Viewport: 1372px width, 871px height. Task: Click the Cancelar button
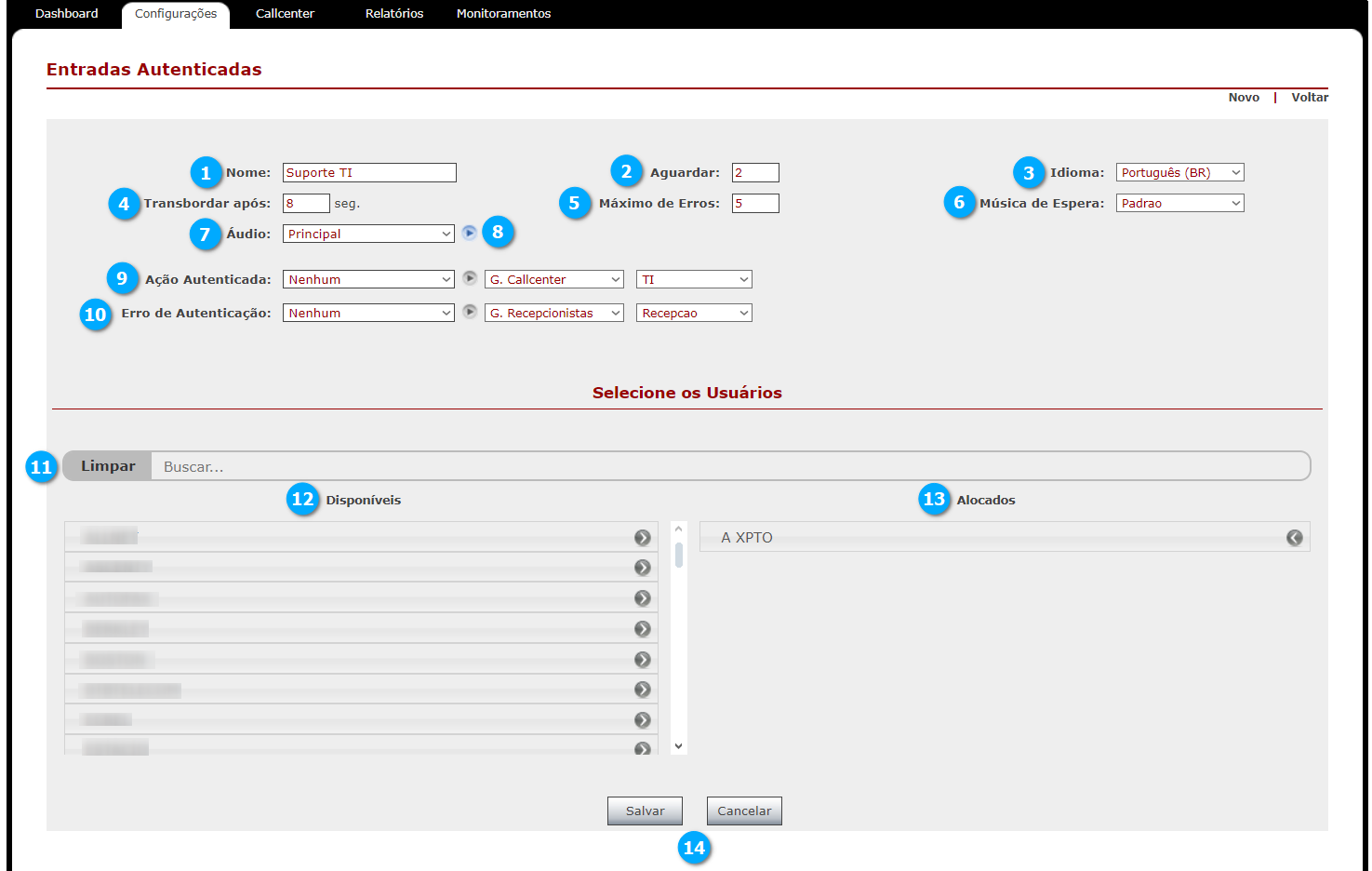[744, 811]
